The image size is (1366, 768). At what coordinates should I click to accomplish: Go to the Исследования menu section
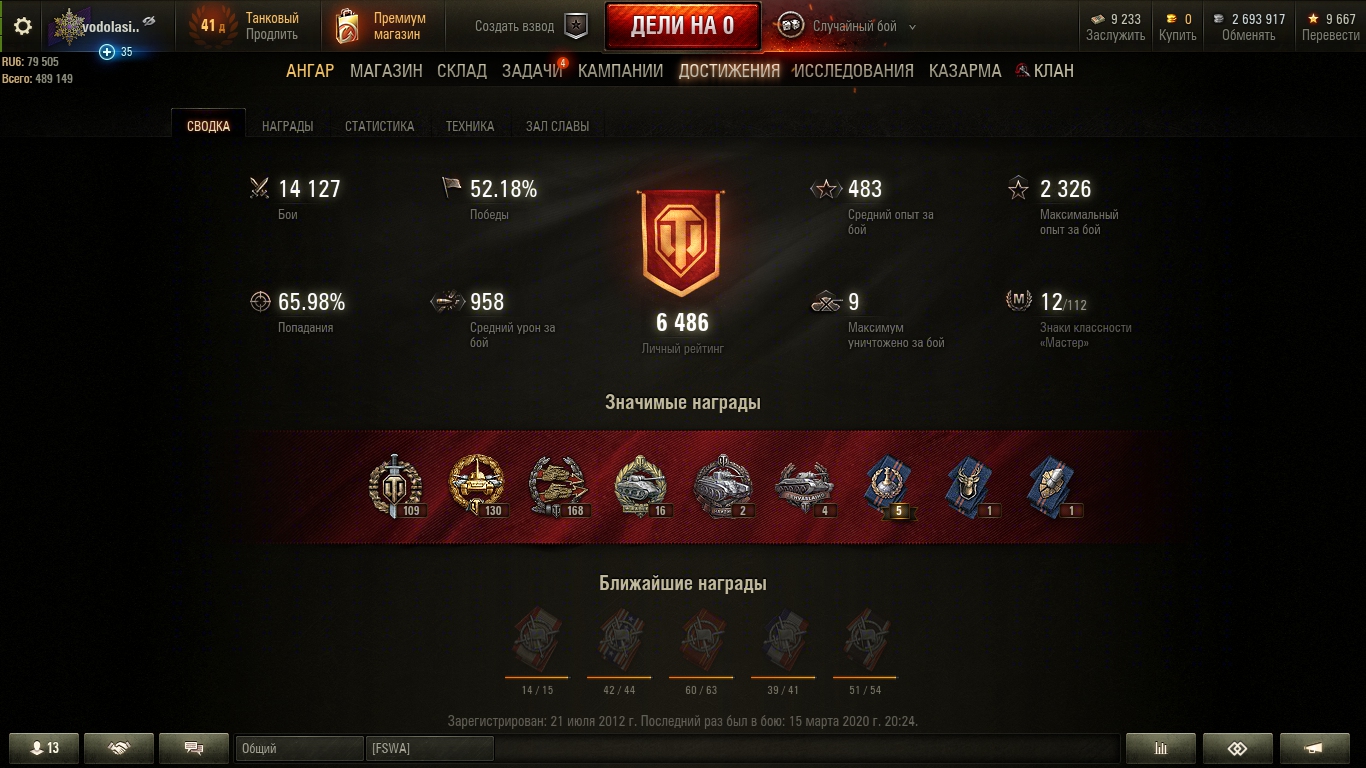coord(853,70)
